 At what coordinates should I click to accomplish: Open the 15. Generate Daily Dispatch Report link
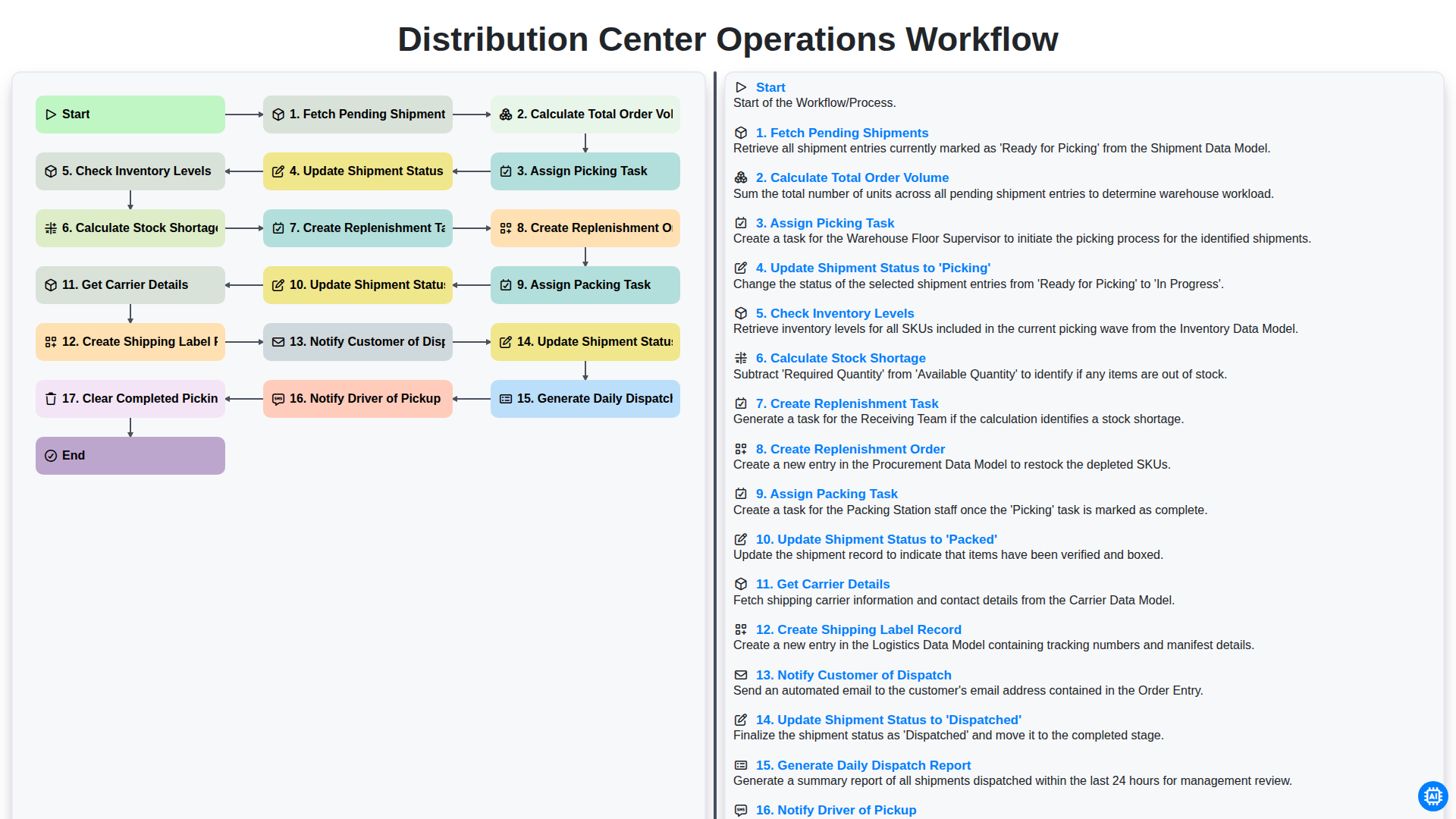[x=863, y=766]
